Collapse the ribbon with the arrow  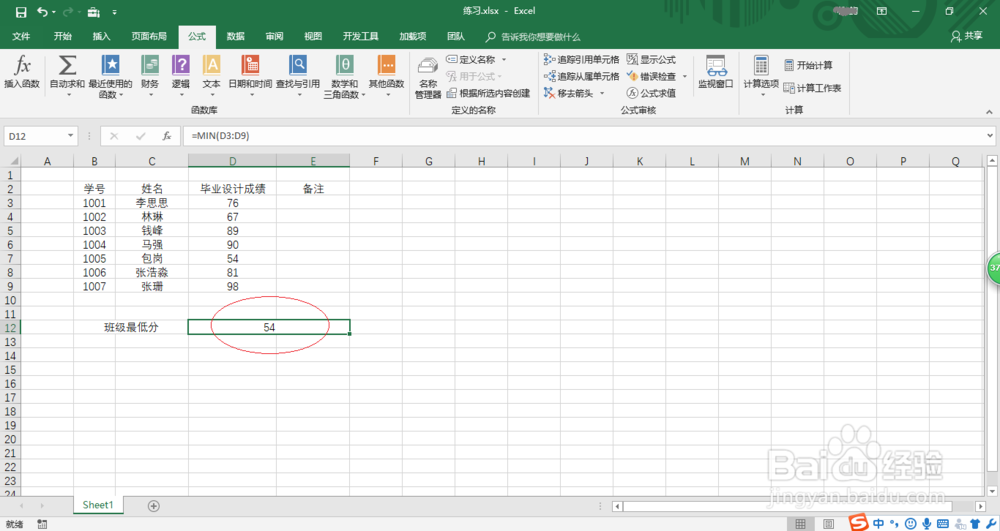989,112
